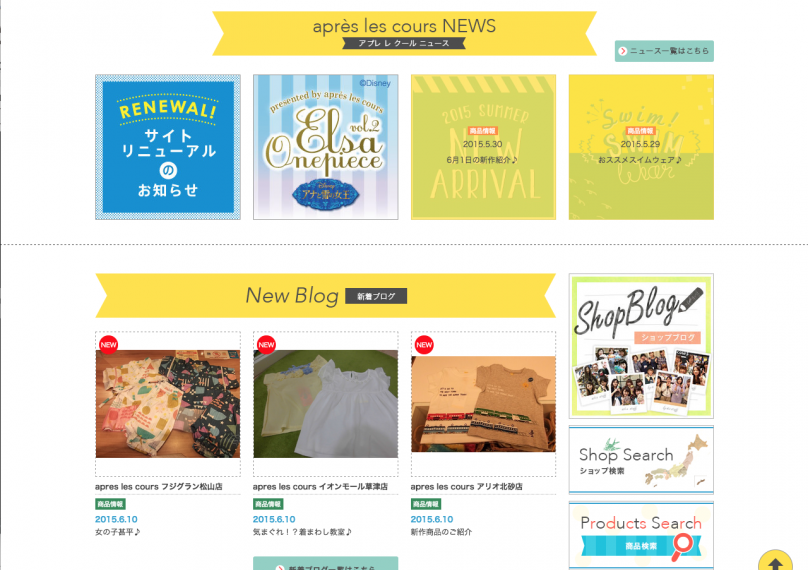Open the 女の子甚平♪ blog post title
The image size is (808, 570).
pos(118,532)
